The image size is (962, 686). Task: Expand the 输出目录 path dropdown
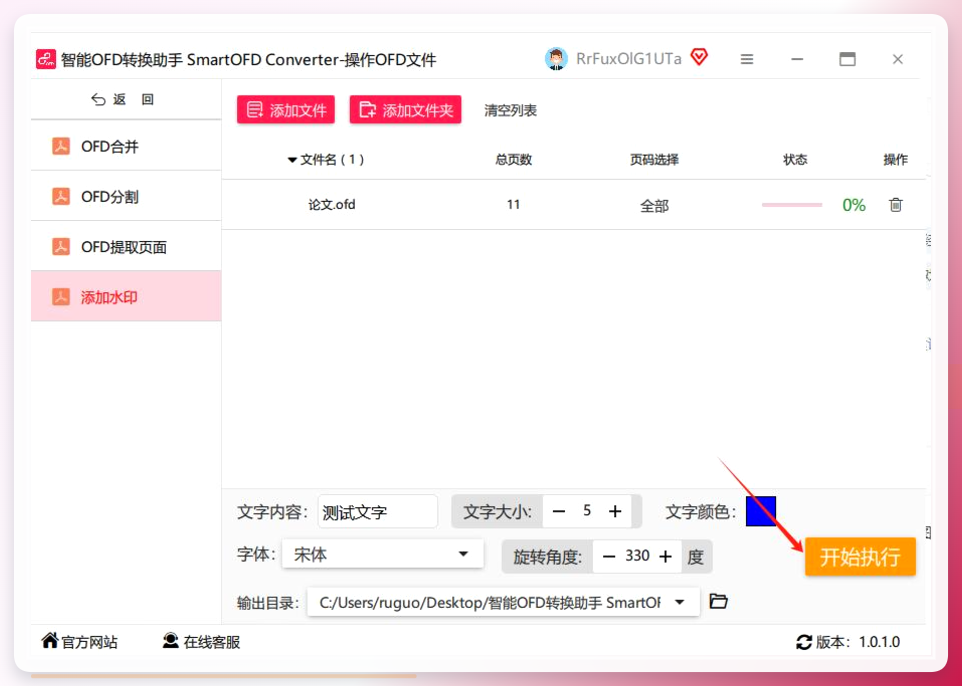(680, 602)
